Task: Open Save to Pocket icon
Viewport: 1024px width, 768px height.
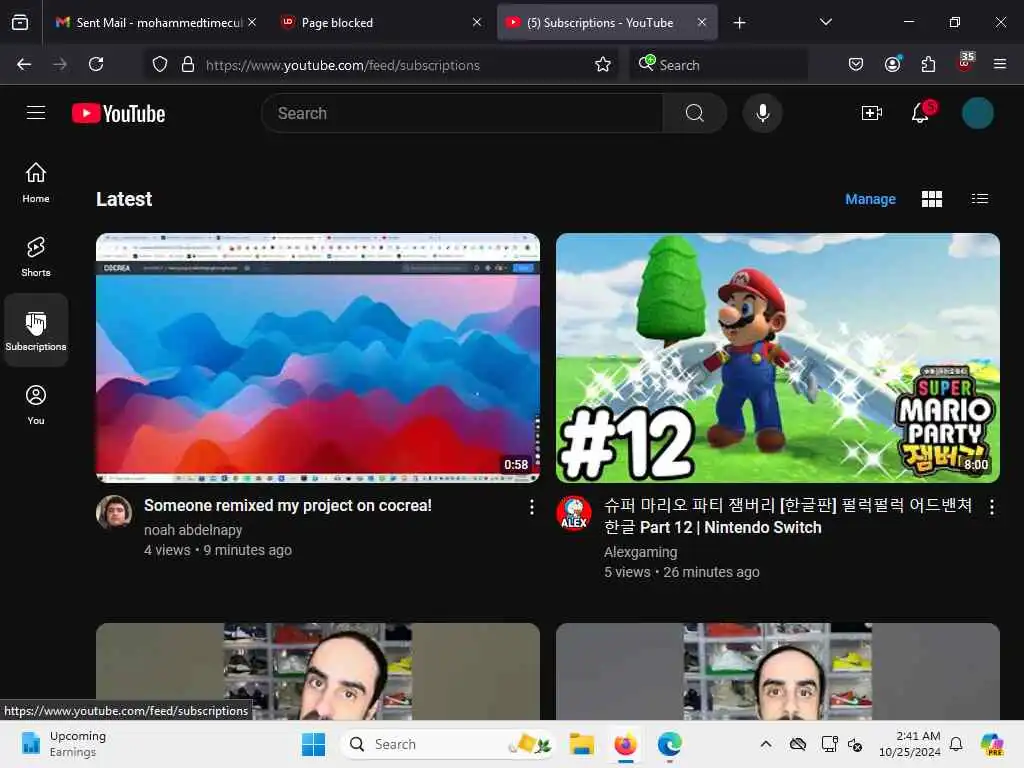Action: click(x=856, y=64)
